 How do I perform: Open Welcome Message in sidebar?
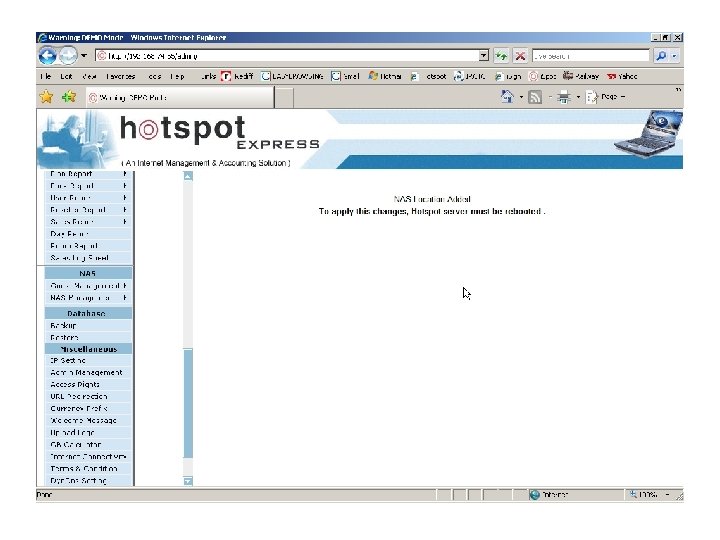[84, 420]
